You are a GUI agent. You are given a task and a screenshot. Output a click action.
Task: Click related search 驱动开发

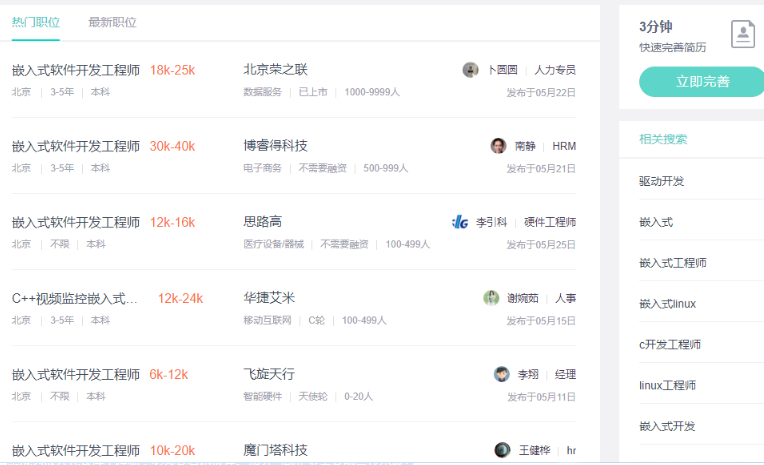pyautogui.click(x=661, y=181)
